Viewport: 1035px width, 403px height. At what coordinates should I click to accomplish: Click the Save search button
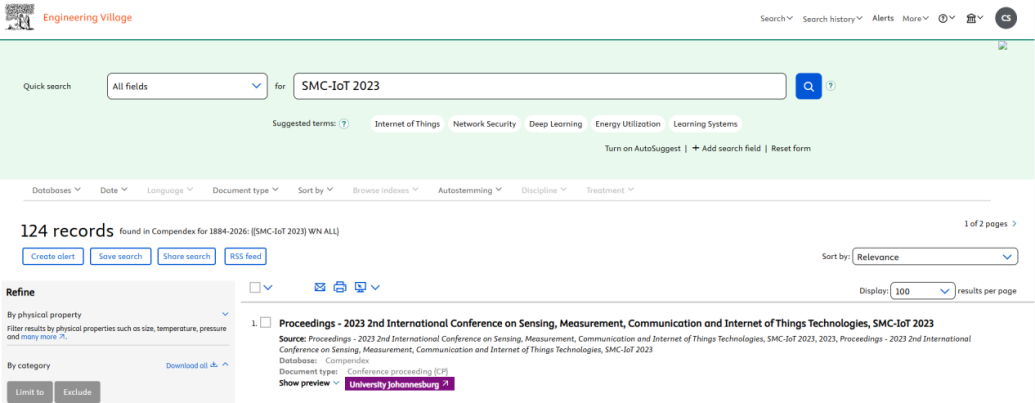121,256
